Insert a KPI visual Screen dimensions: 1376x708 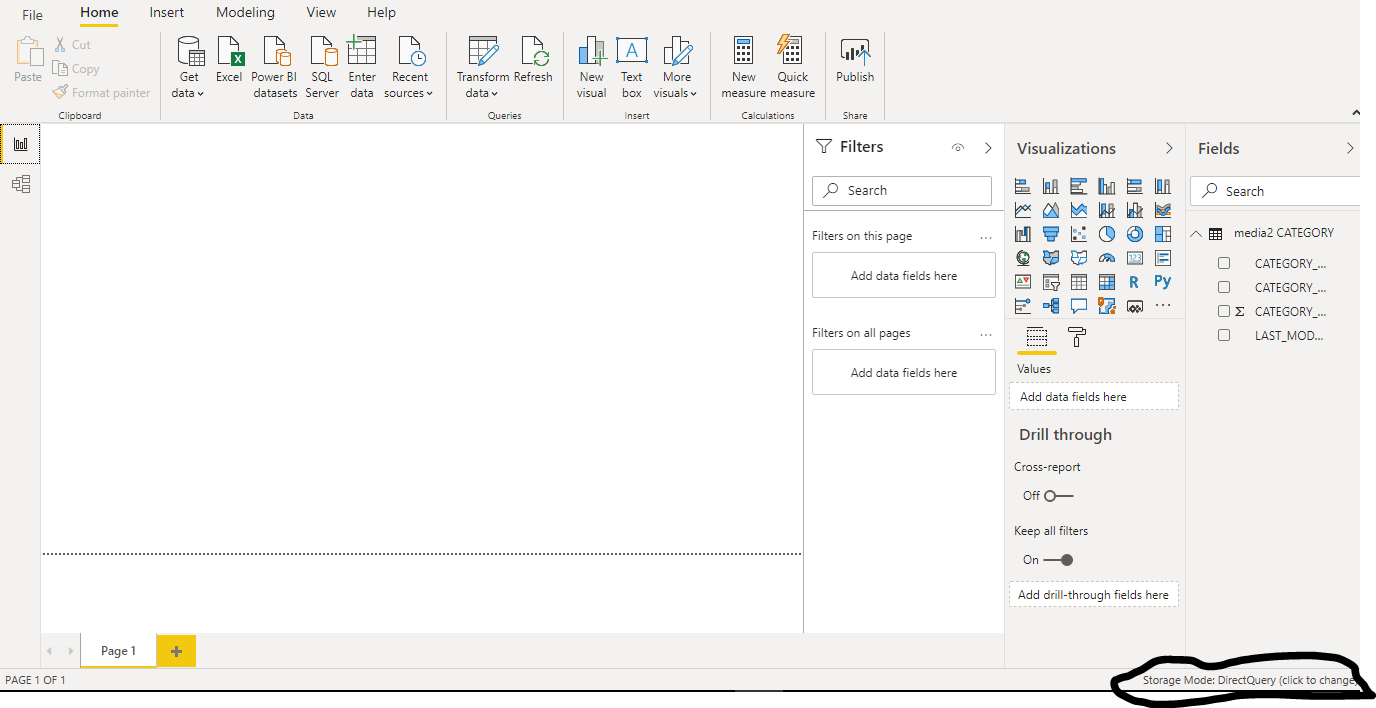1022,282
